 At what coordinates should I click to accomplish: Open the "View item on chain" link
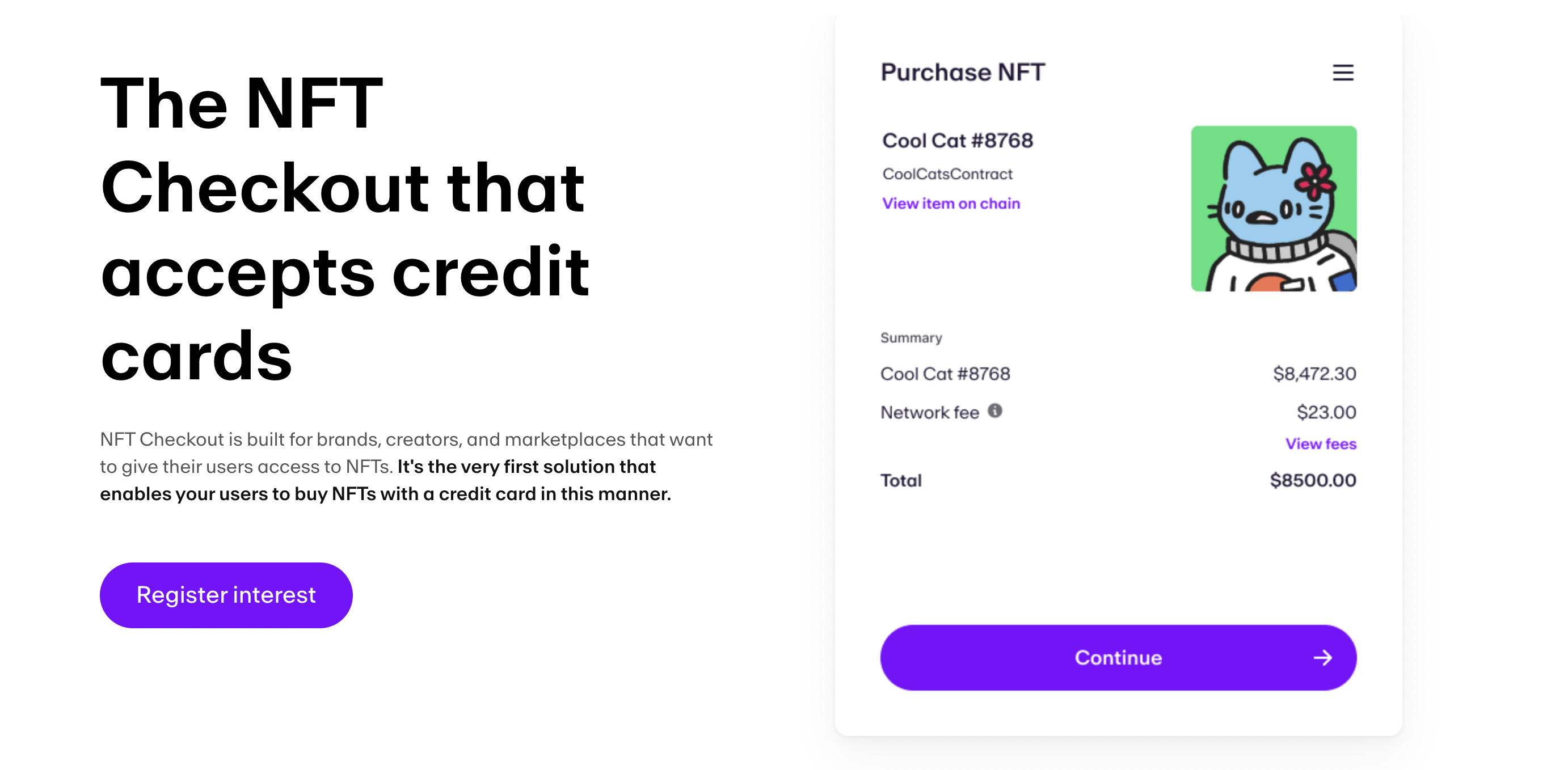coord(951,204)
